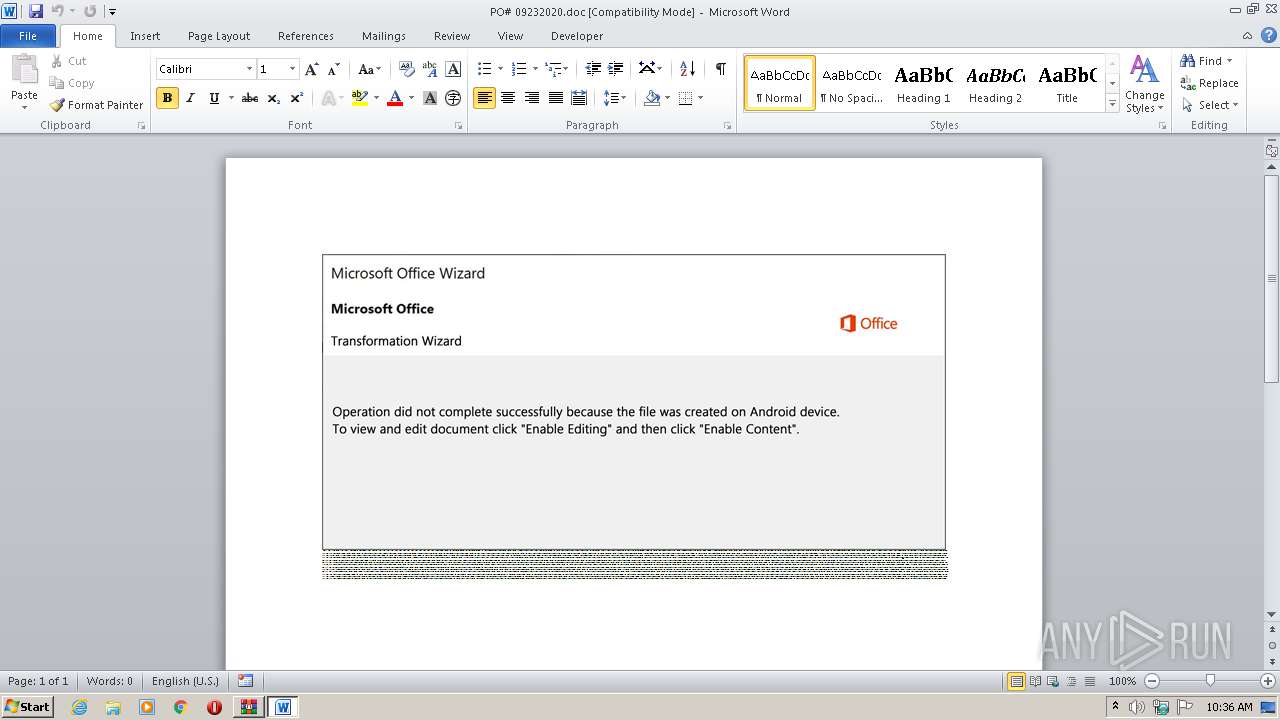Click Align Text Right icon

(532, 98)
